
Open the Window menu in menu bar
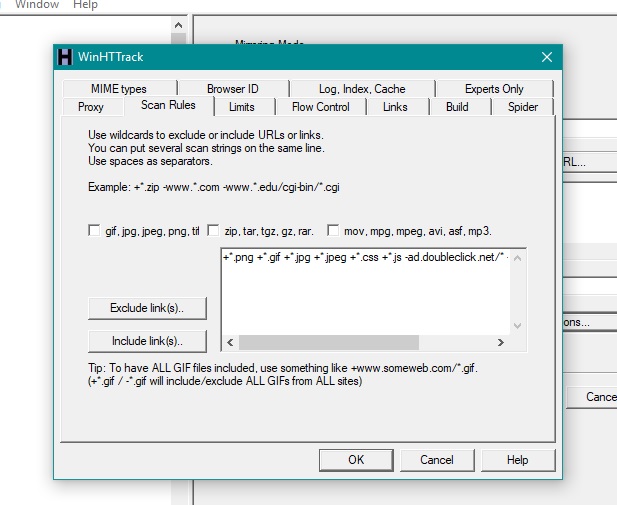pyautogui.click(x=36, y=5)
